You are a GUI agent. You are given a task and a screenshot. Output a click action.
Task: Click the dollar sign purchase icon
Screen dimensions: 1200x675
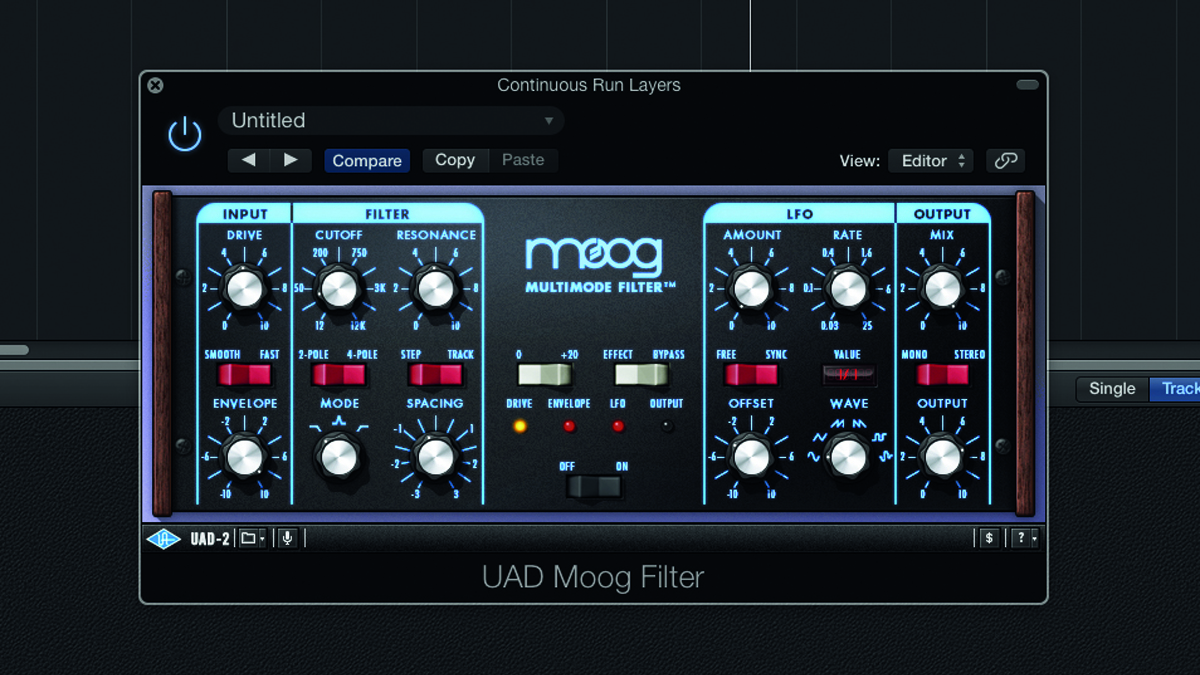click(989, 538)
